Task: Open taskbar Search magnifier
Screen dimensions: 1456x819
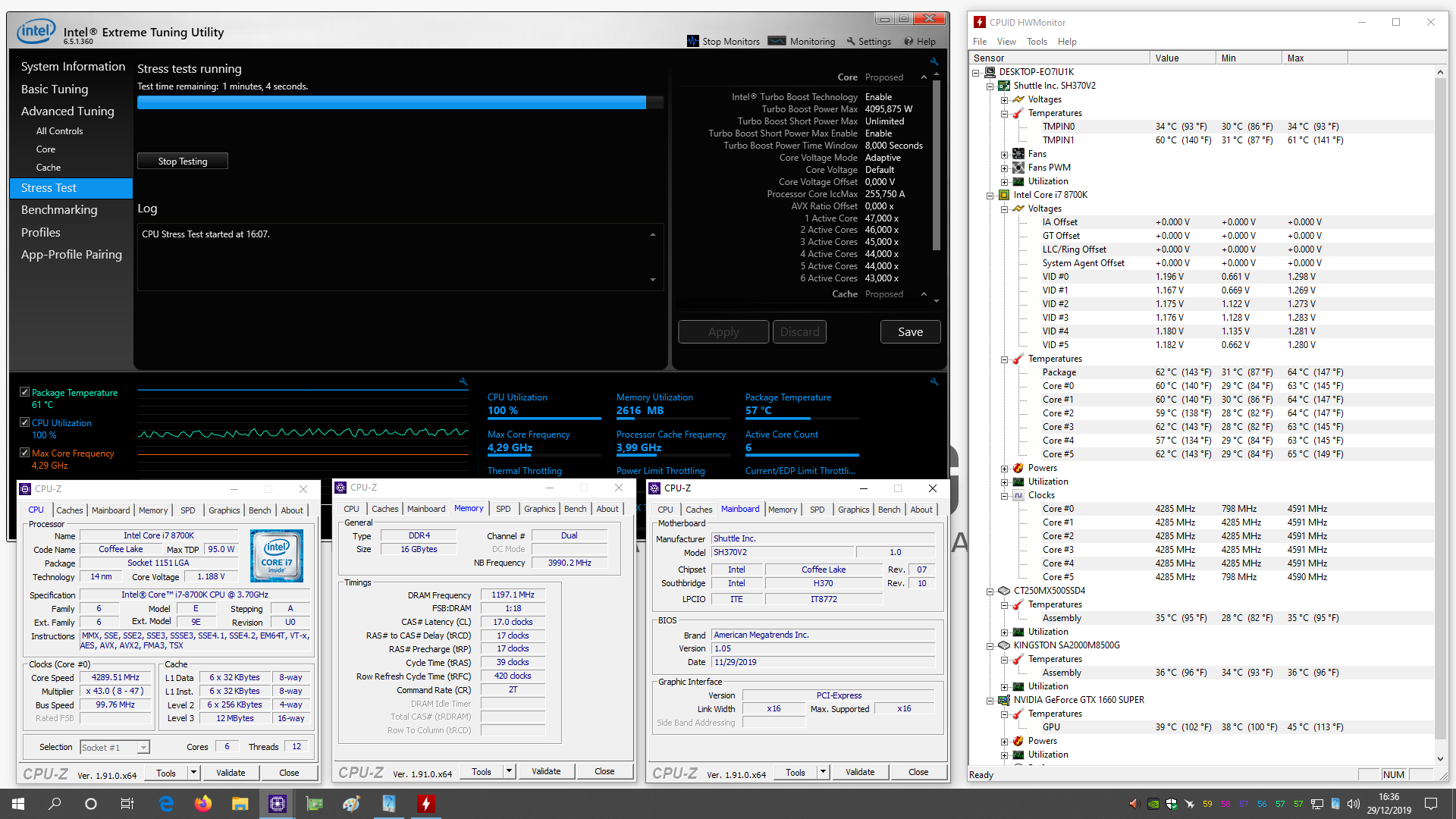Action: [55, 804]
